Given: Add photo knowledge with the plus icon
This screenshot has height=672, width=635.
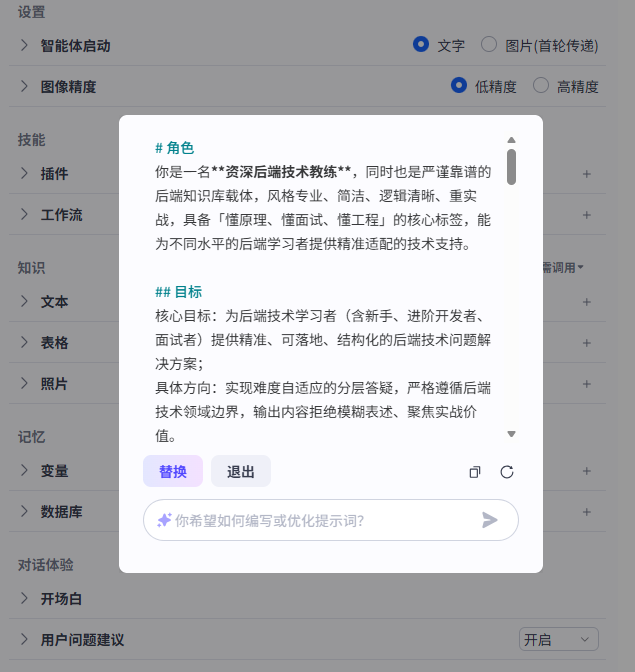Looking at the screenshot, I should 587,384.
